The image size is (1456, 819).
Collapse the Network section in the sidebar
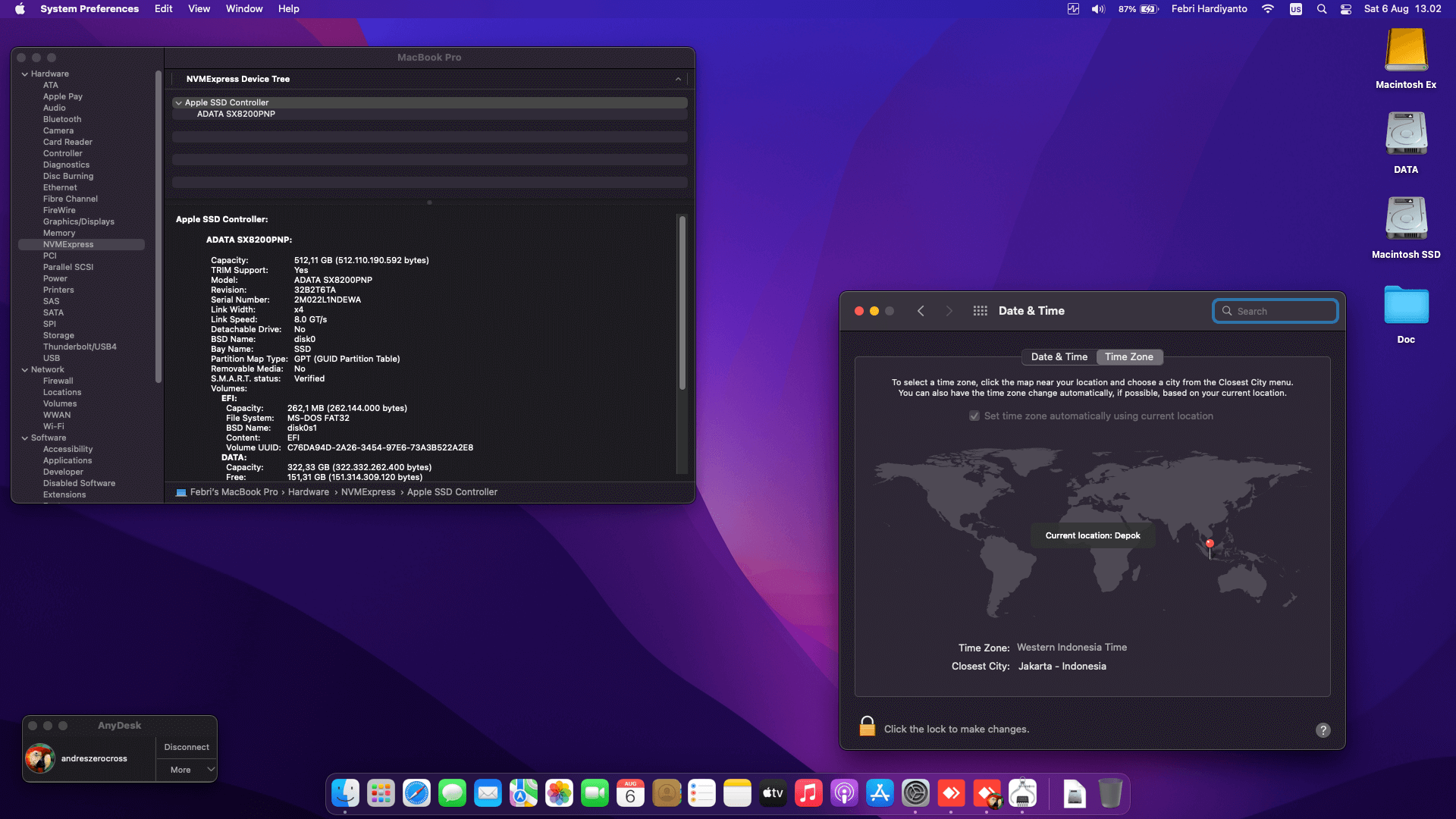[x=25, y=370]
